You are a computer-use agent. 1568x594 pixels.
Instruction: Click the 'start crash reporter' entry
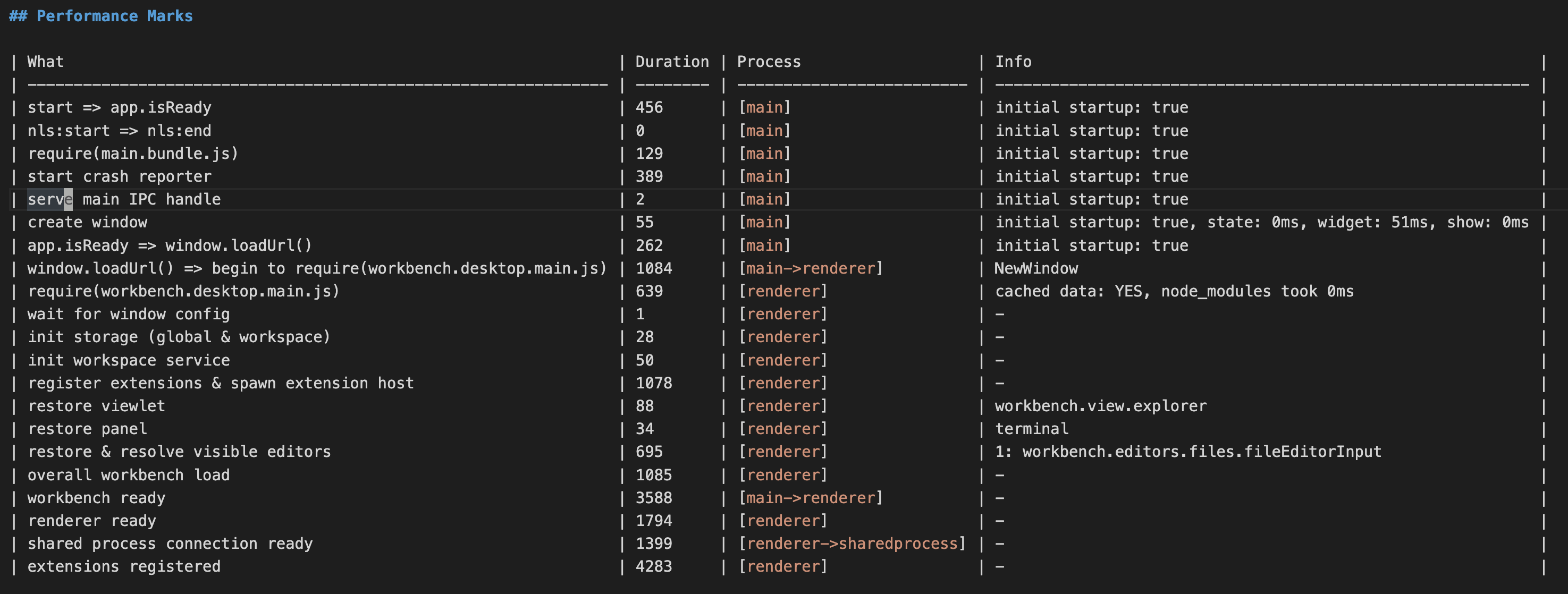pos(119,176)
